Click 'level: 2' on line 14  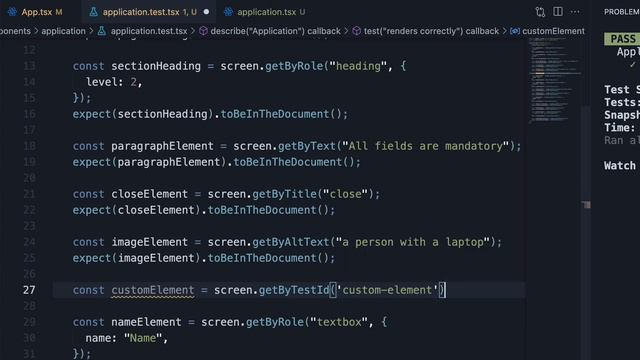coord(111,82)
